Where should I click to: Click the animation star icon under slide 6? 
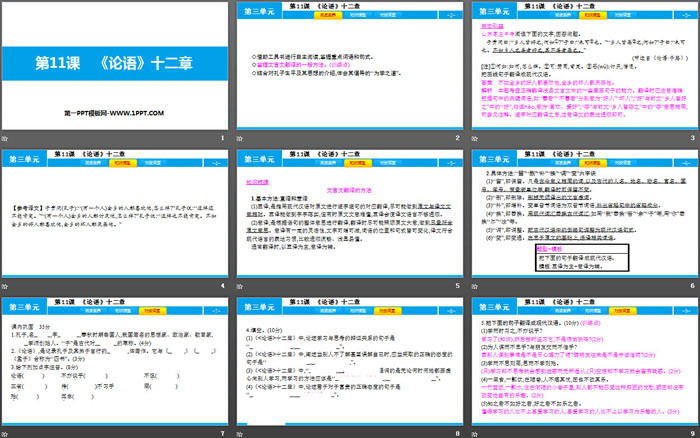click(x=474, y=285)
